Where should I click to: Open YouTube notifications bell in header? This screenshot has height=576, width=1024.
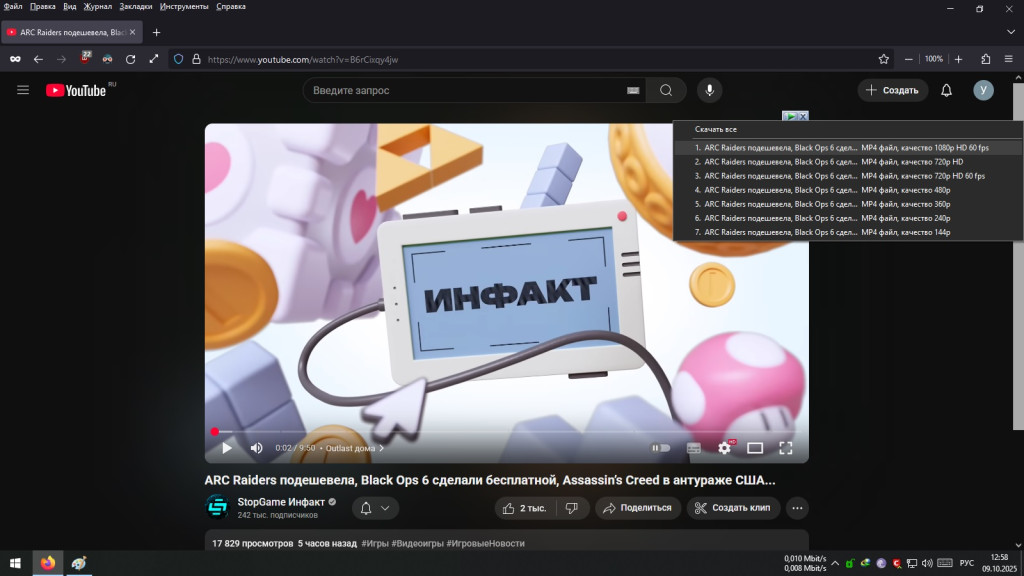pos(946,90)
